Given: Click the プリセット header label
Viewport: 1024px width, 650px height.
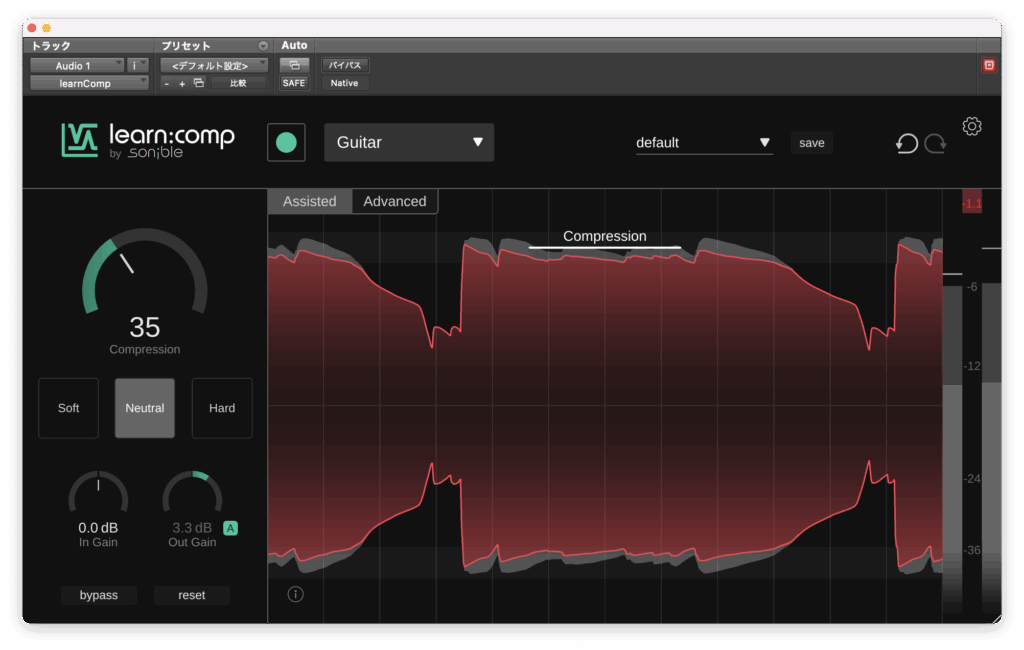Looking at the screenshot, I should (x=186, y=46).
